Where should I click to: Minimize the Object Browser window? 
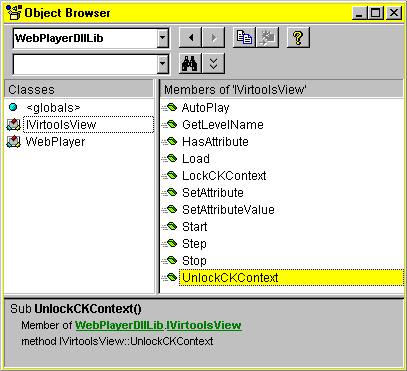tap(359, 13)
